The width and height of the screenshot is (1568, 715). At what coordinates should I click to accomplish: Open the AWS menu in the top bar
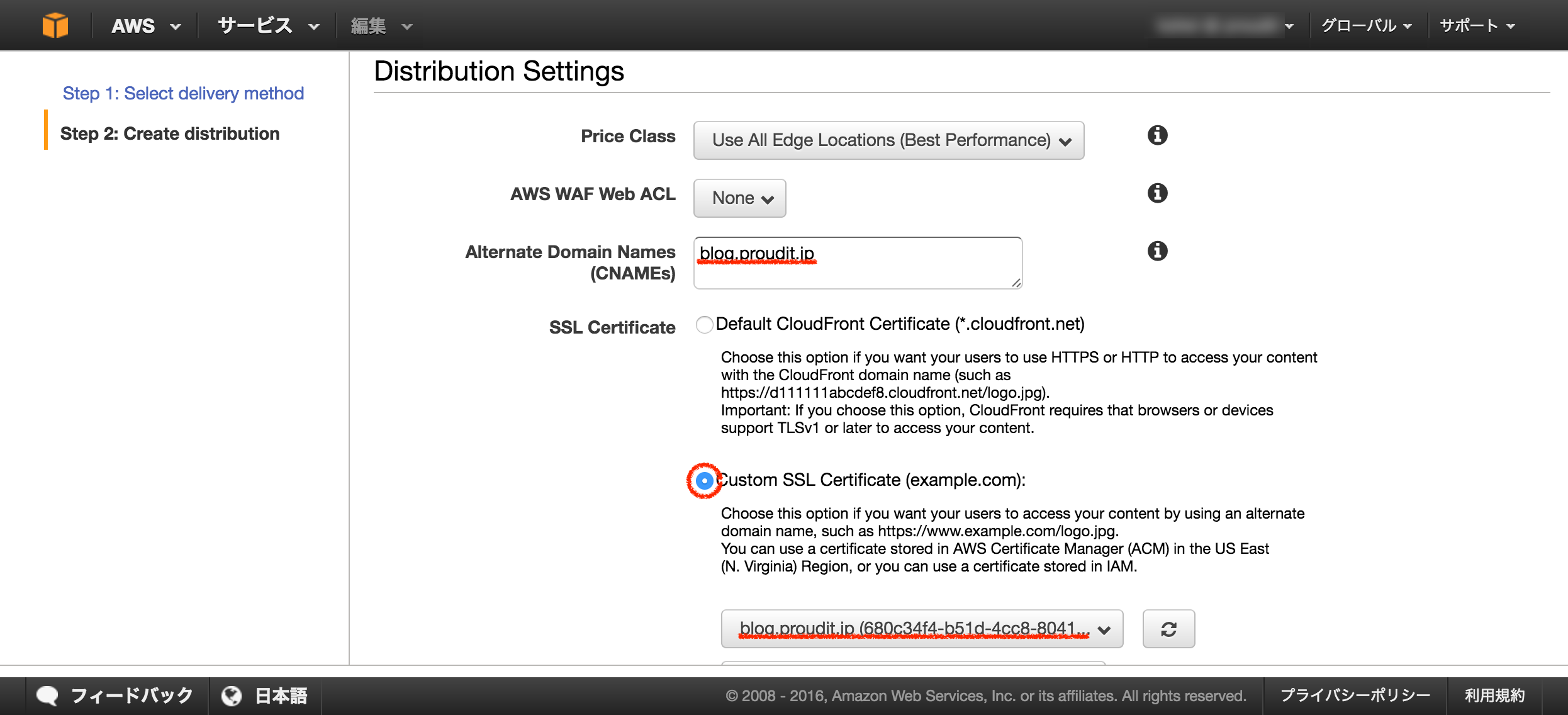click(145, 26)
